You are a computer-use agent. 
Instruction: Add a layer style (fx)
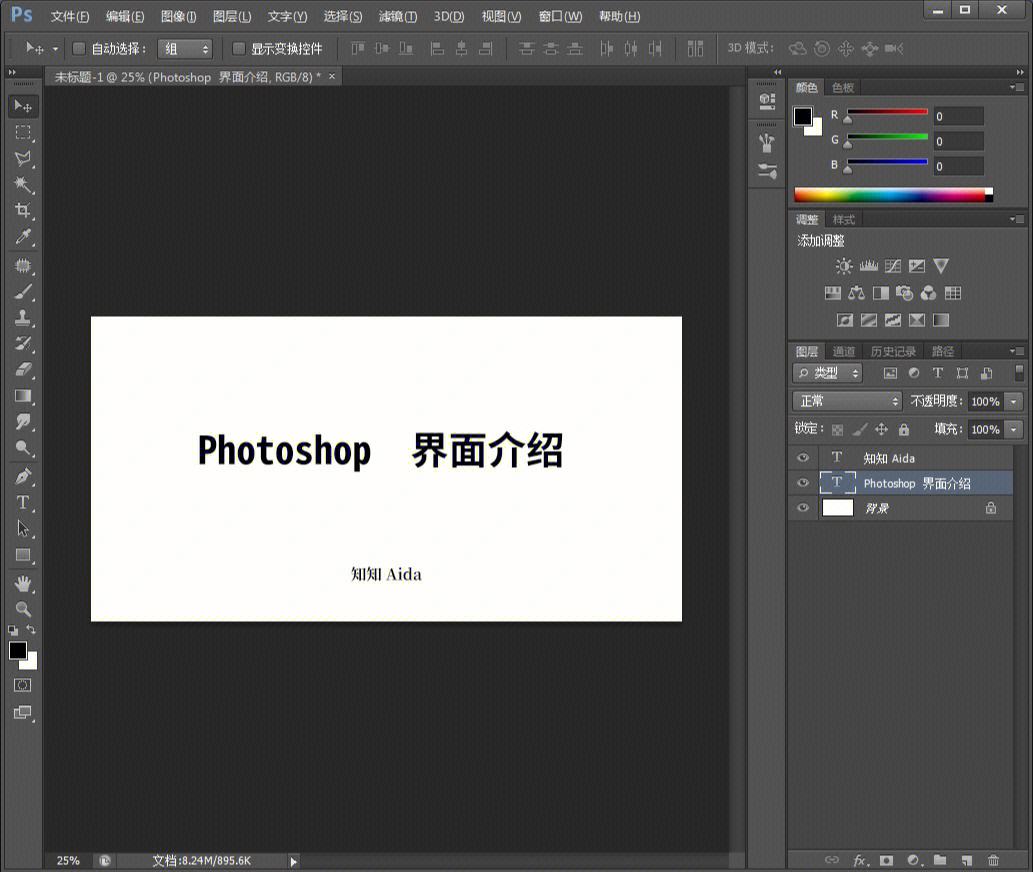pos(861,860)
